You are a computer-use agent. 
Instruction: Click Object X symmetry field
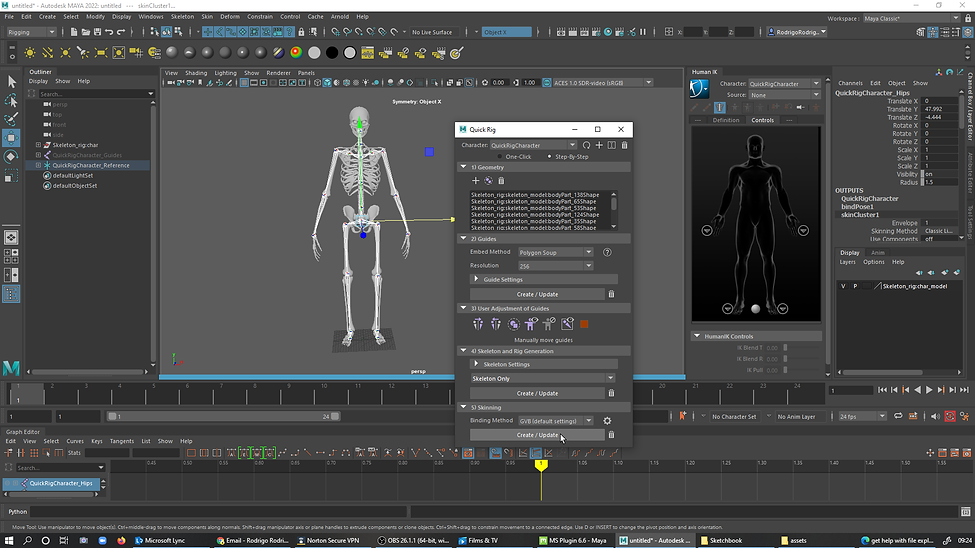[507, 32]
